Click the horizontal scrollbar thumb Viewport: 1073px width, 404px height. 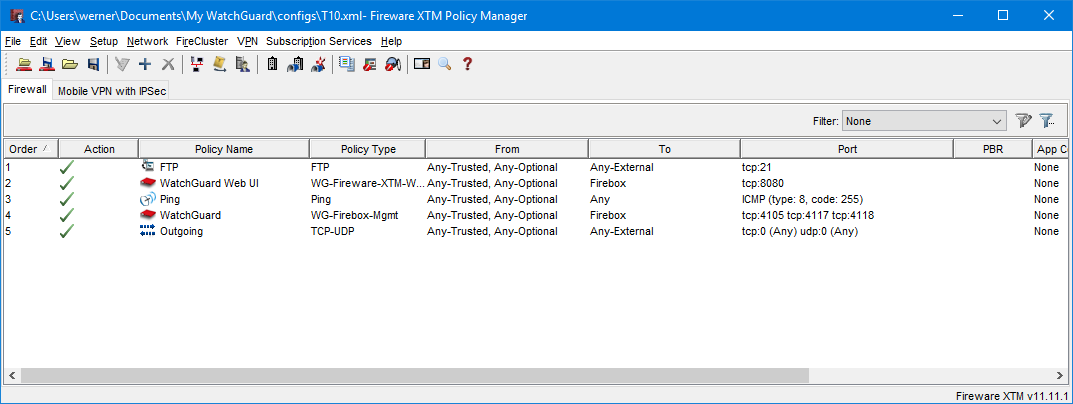(415, 375)
